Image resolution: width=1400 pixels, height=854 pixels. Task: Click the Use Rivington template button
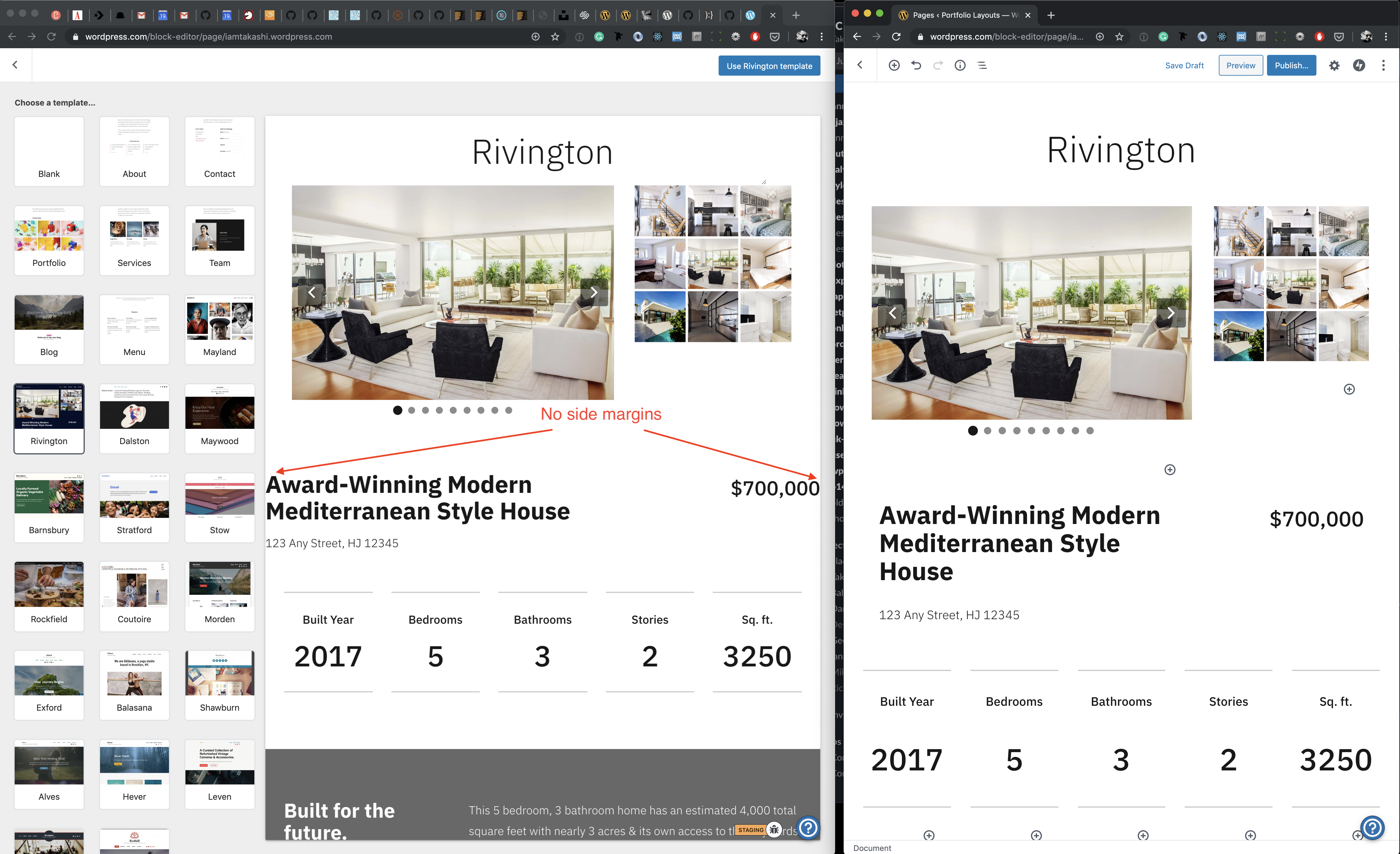coord(769,66)
